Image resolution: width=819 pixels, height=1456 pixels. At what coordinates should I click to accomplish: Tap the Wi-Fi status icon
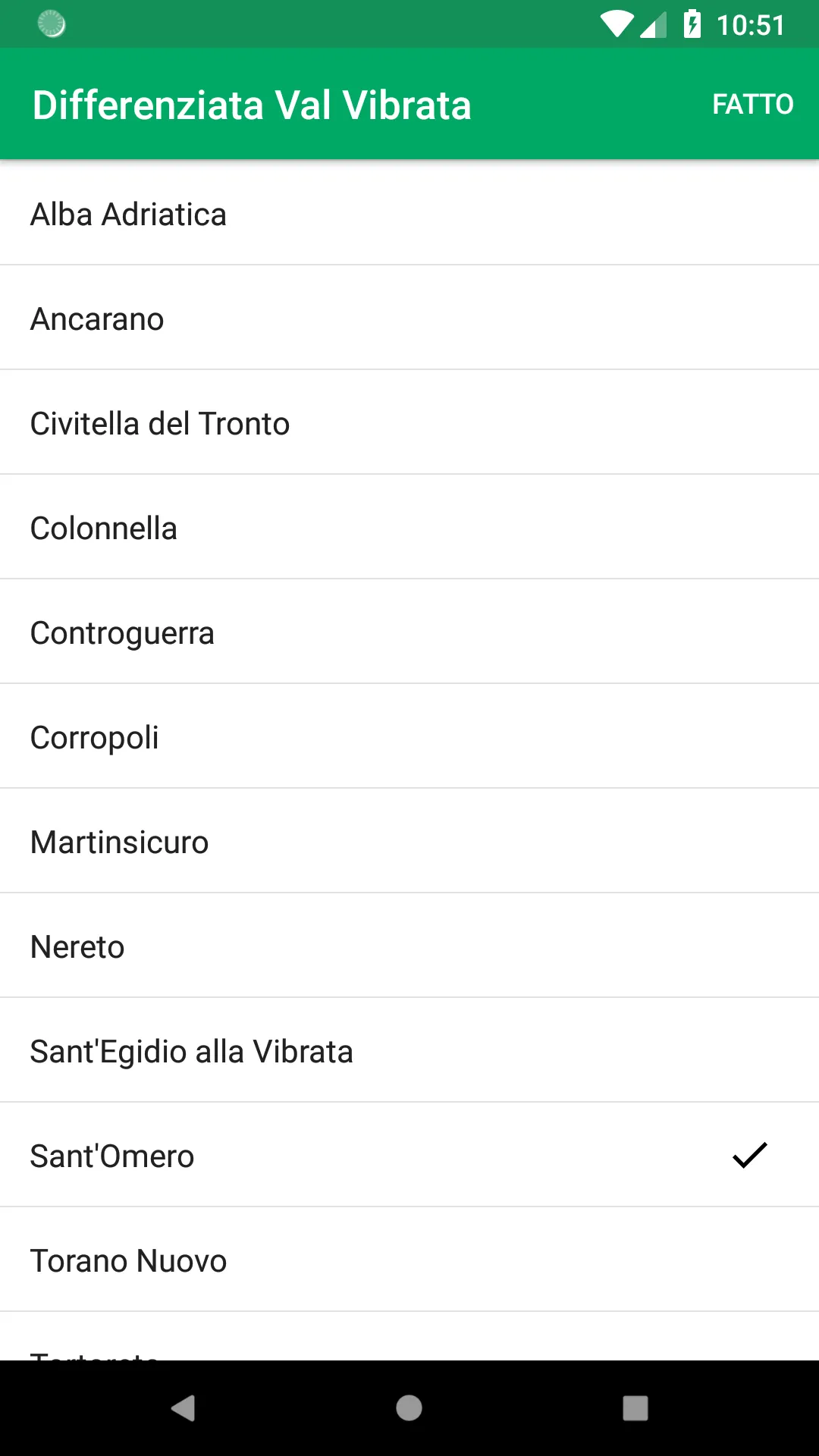click(617, 24)
